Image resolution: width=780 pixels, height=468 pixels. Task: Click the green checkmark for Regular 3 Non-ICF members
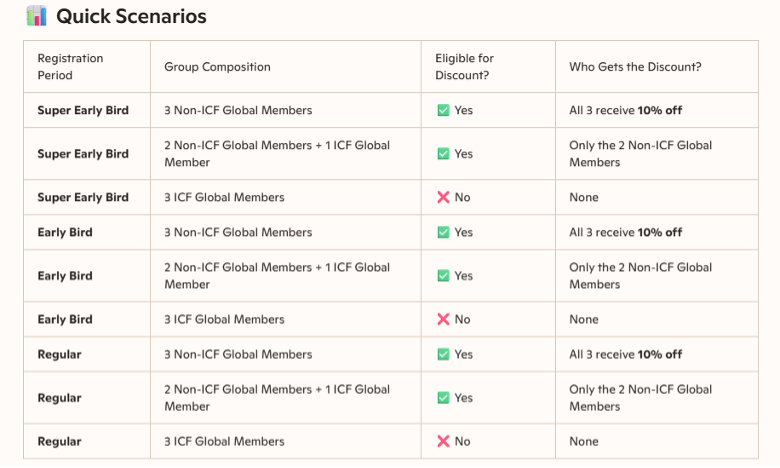(x=443, y=354)
